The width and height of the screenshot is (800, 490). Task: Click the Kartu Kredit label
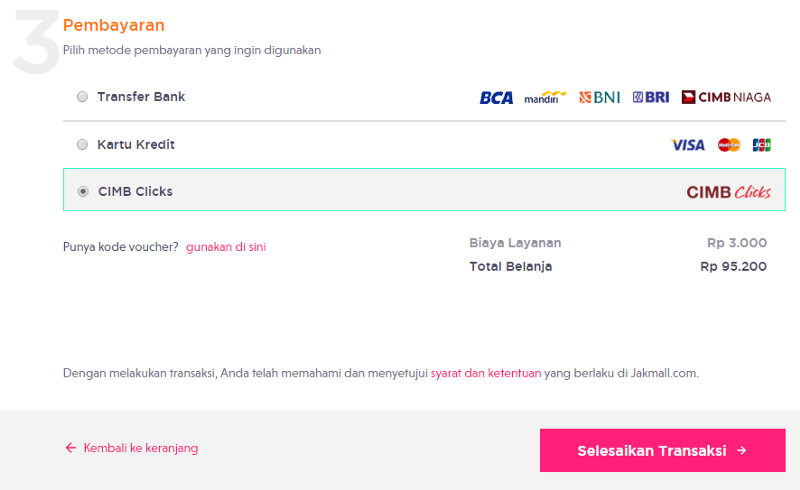tap(136, 144)
